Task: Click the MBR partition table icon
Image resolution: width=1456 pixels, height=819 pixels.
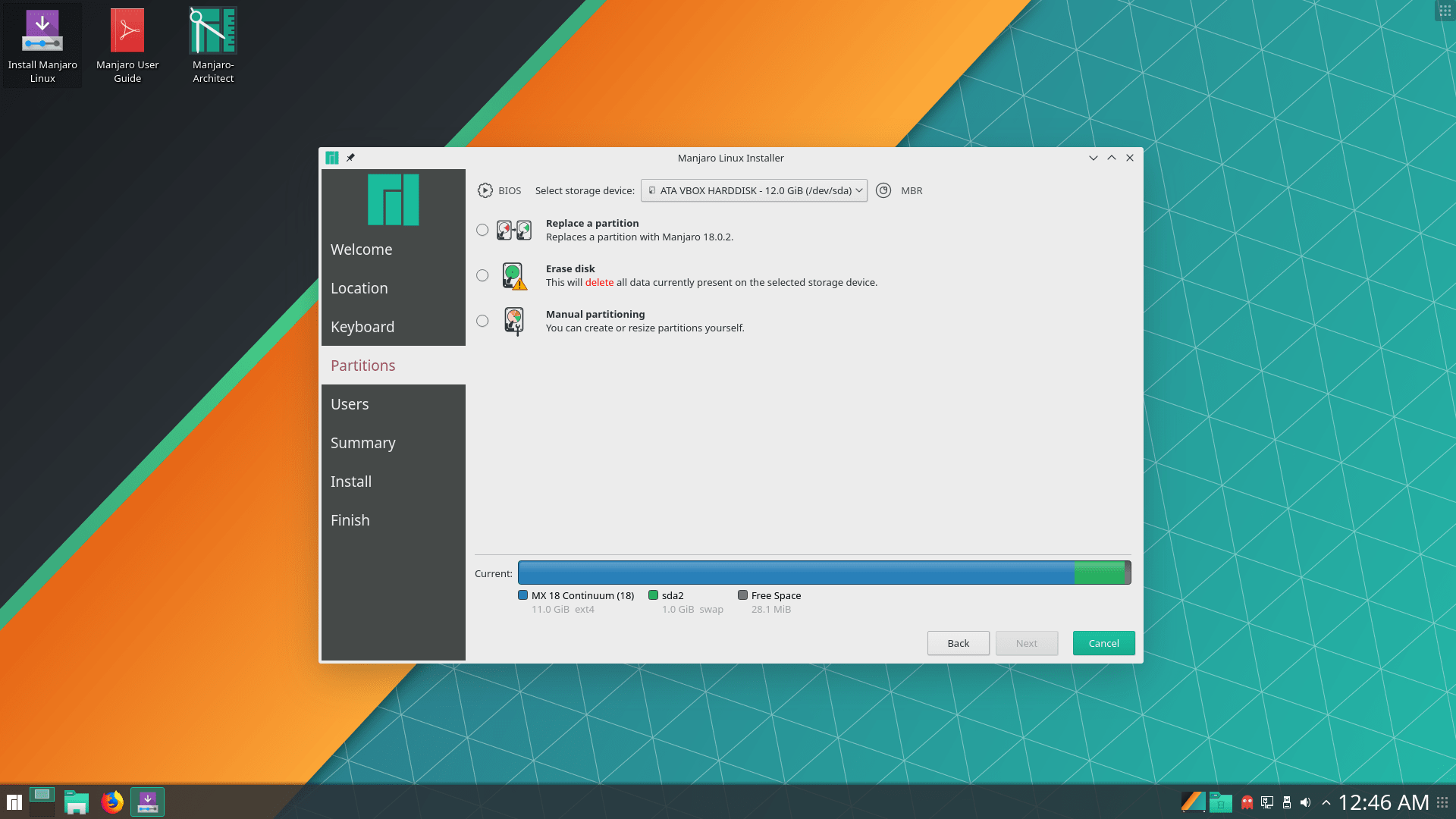Action: click(x=883, y=190)
